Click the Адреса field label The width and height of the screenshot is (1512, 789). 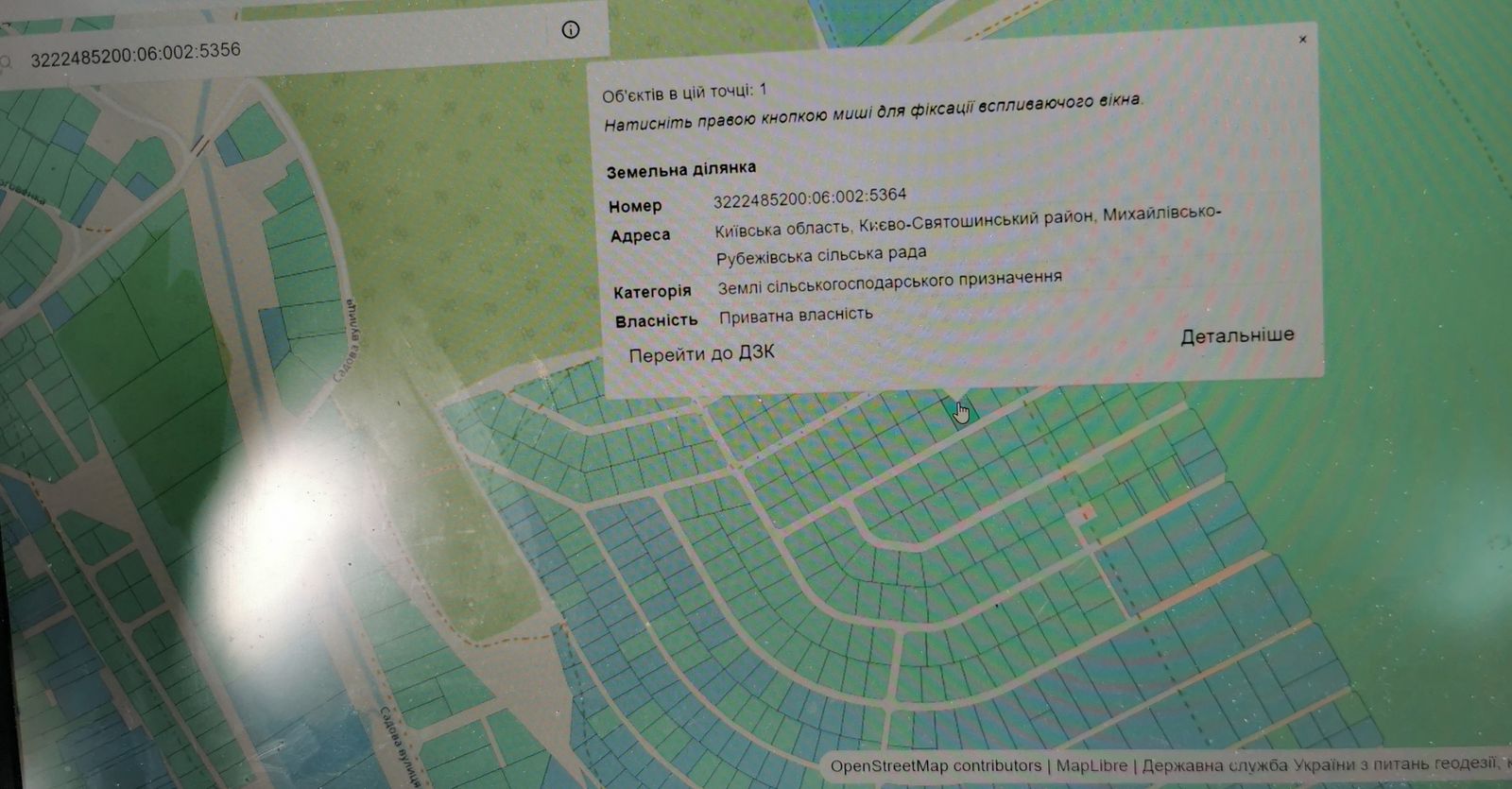pyautogui.click(x=640, y=235)
